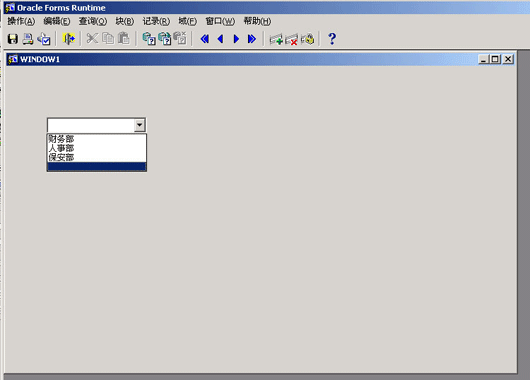Click the Print toolbar icon
530x380 pixels.
28,39
